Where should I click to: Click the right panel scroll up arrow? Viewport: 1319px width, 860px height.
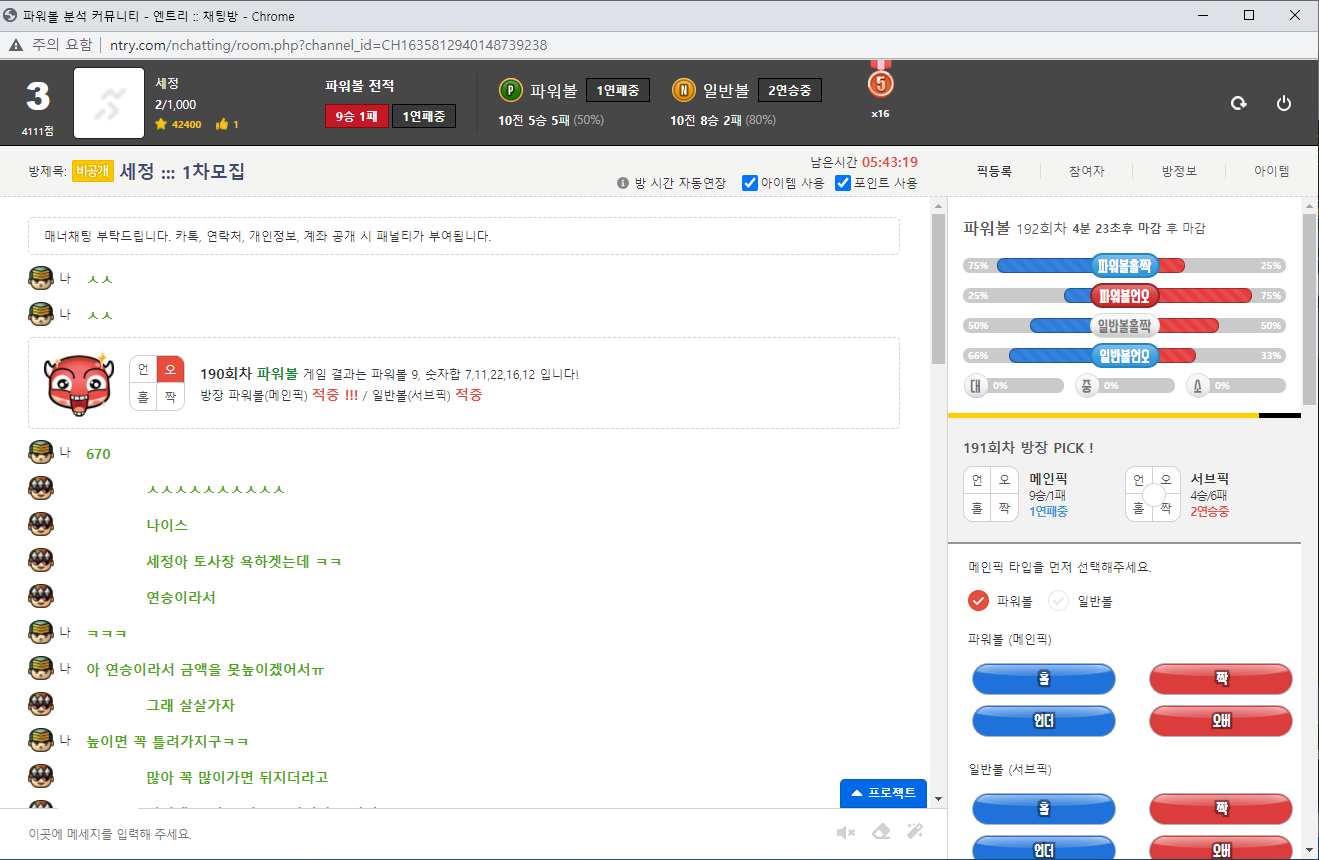1310,205
